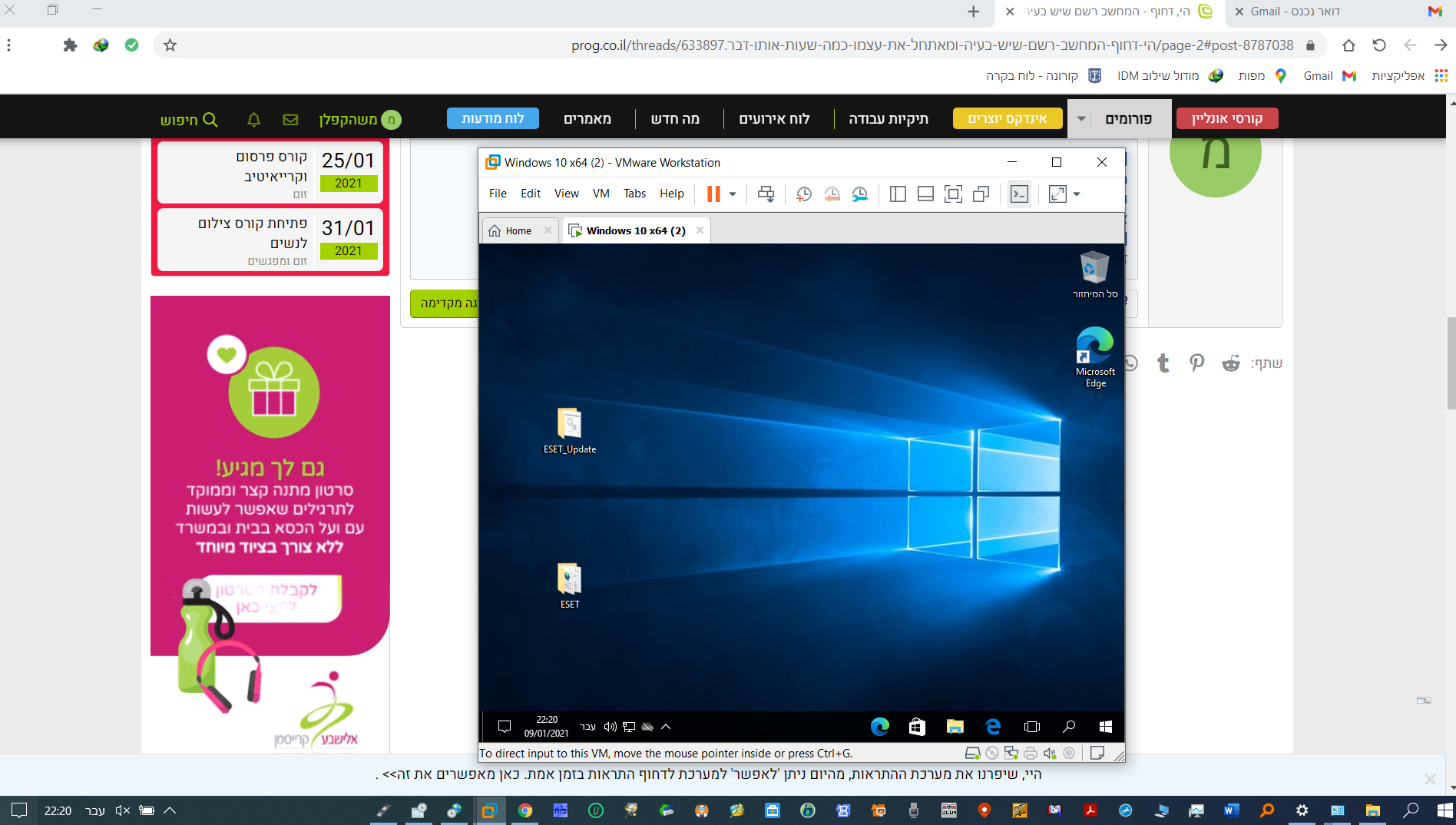The height and width of the screenshot is (825, 1456).
Task: Click the stretch guest display icon
Action: point(1057,194)
